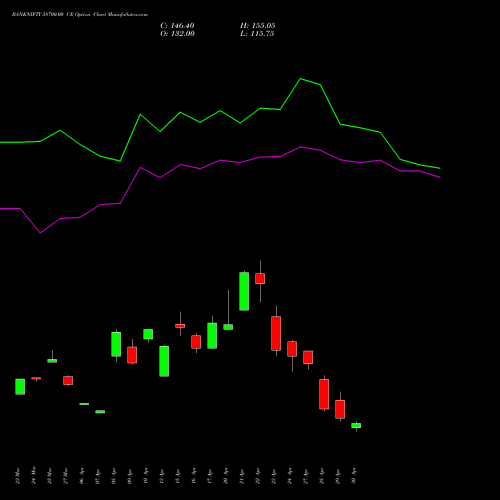Click the '30 Apr' date axis label
This screenshot has width=500, height=500.
[x=354, y=476]
